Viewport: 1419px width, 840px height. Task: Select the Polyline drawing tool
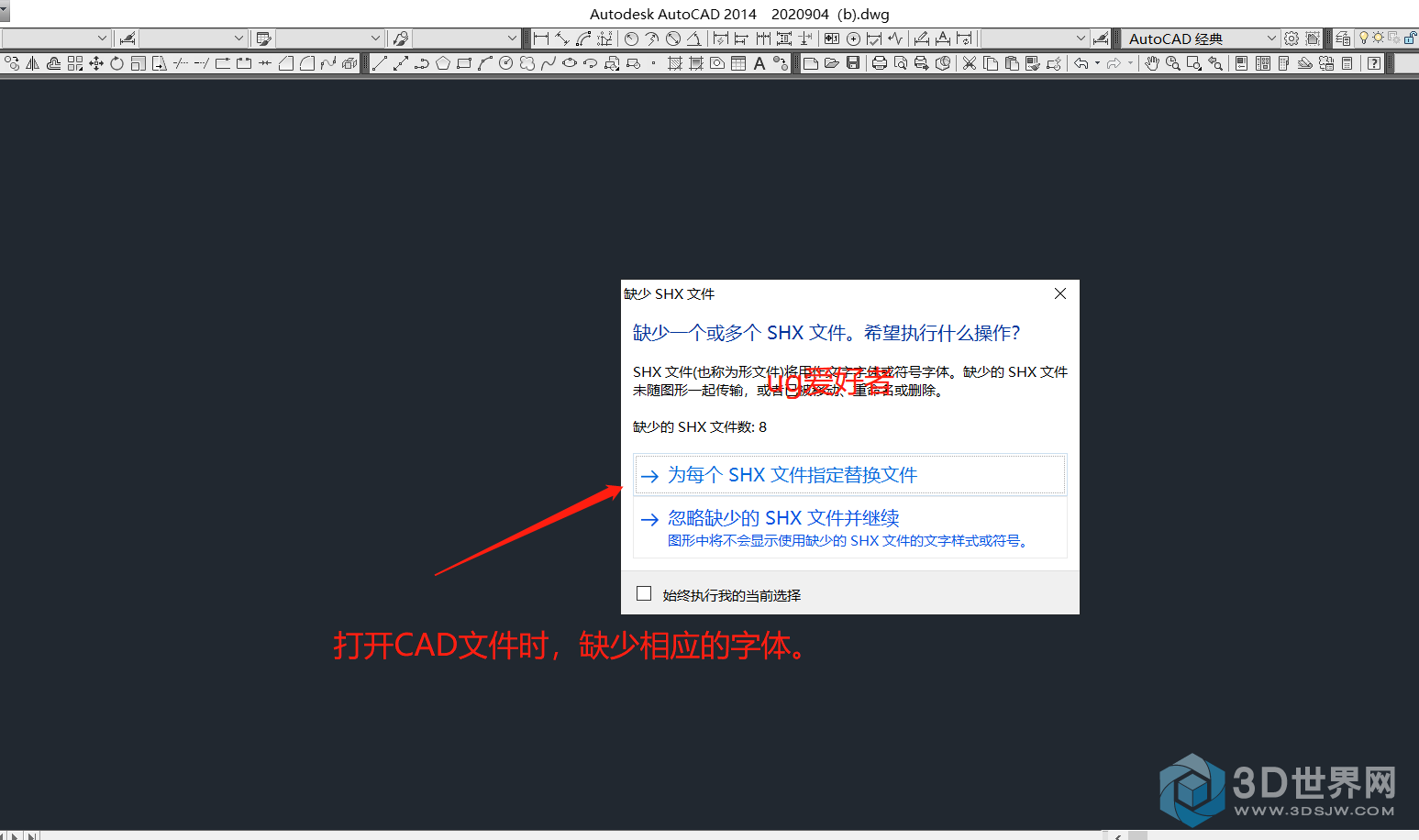coord(422,63)
